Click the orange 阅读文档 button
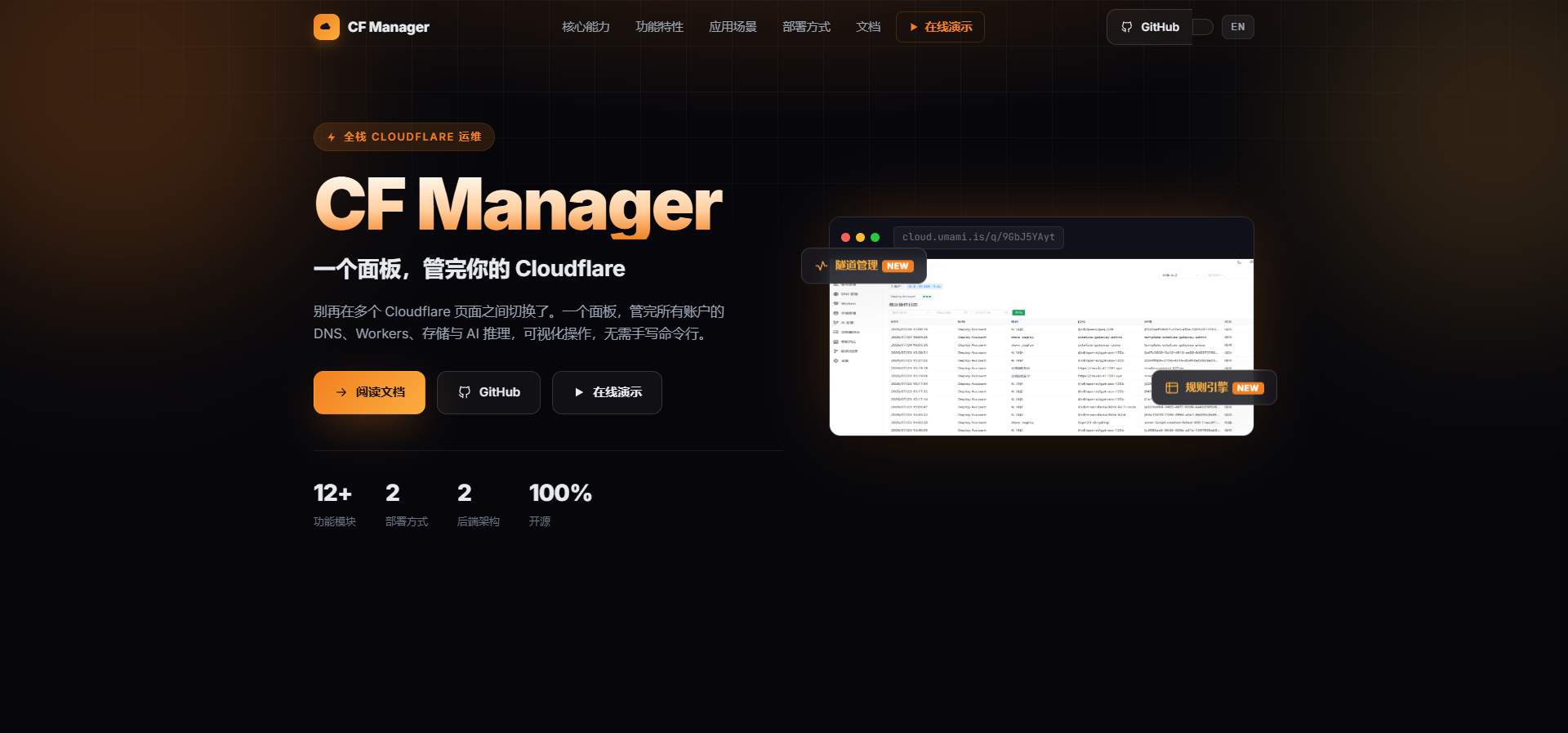The height and width of the screenshot is (733, 1568). coord(369,392)
